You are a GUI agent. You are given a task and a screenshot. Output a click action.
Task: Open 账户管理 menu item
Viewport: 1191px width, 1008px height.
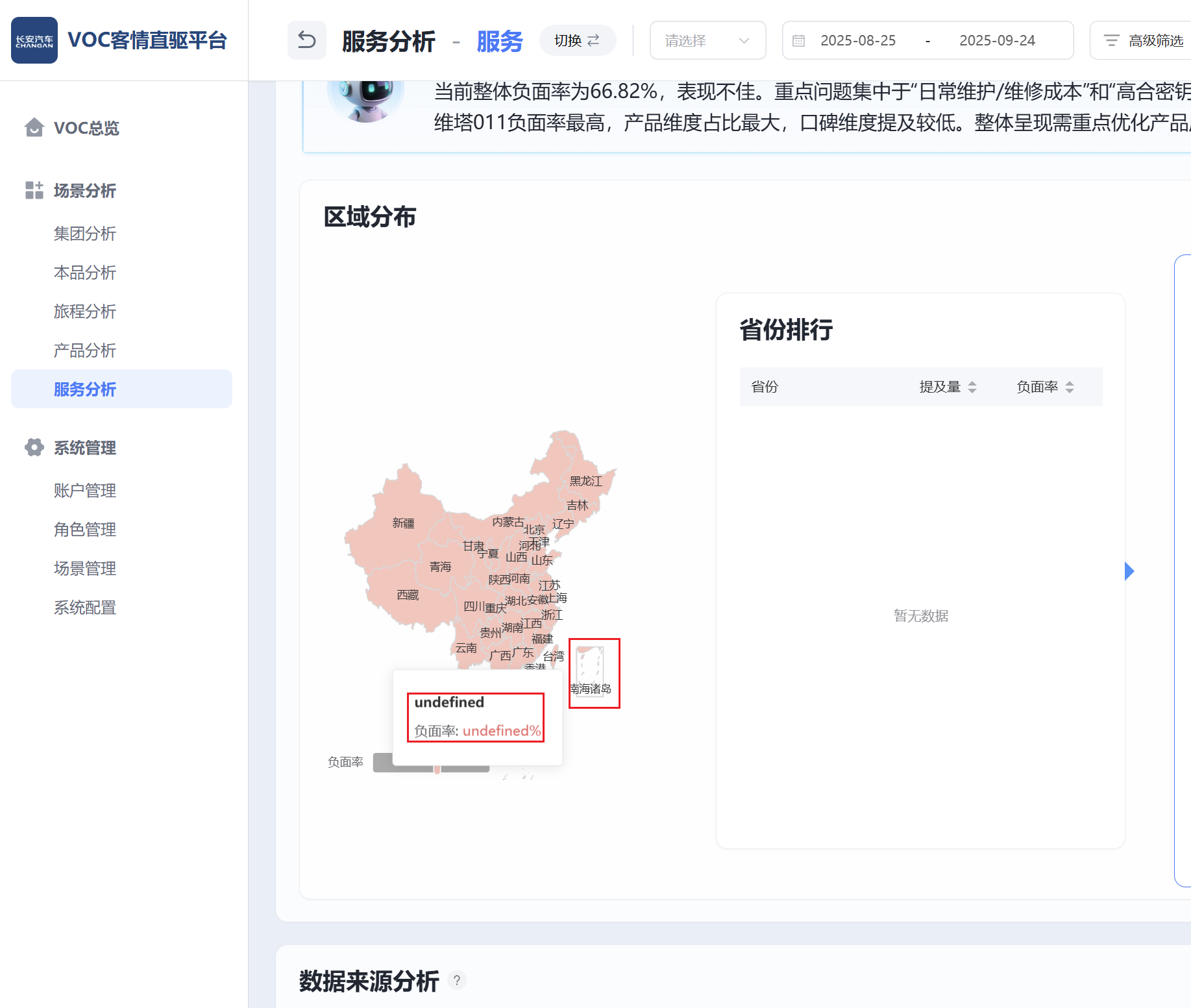84,491
